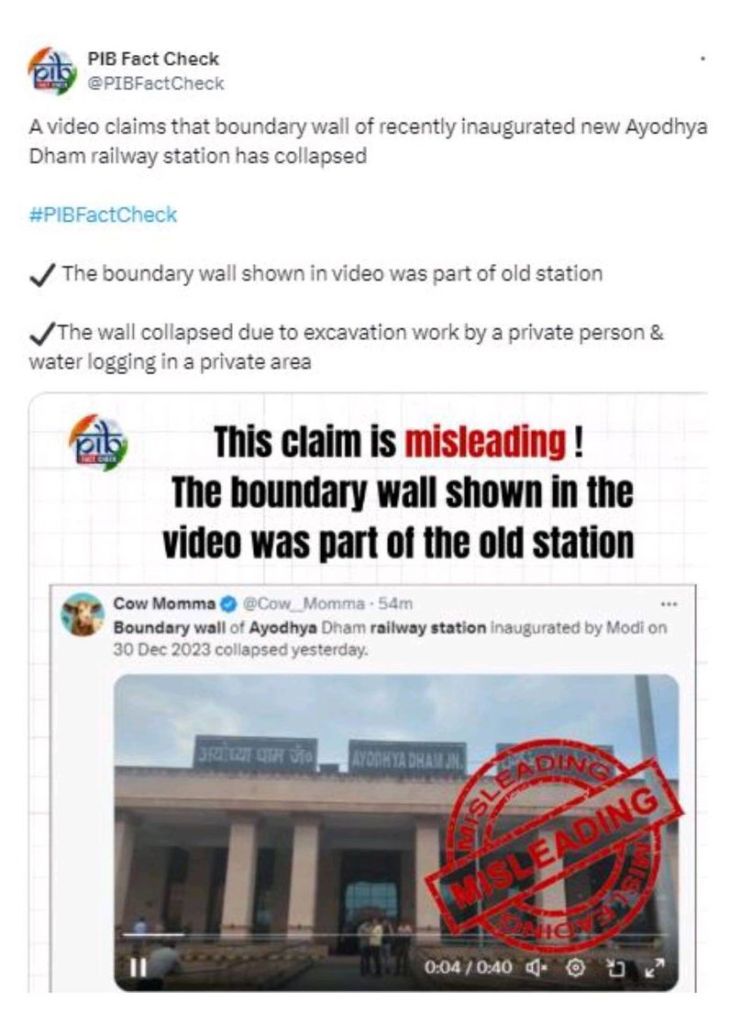Click the red MISLEADING stamp on video

click(x=554, y=842)
